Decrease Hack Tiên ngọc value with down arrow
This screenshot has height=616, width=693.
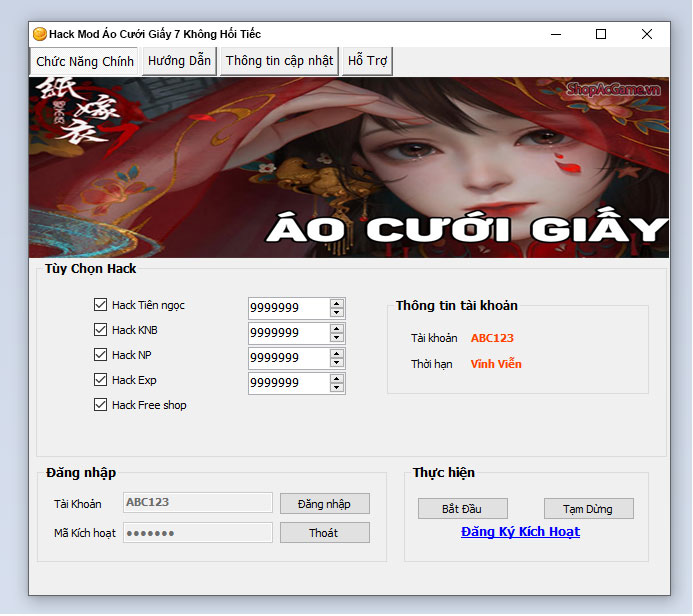coord(337,313)
